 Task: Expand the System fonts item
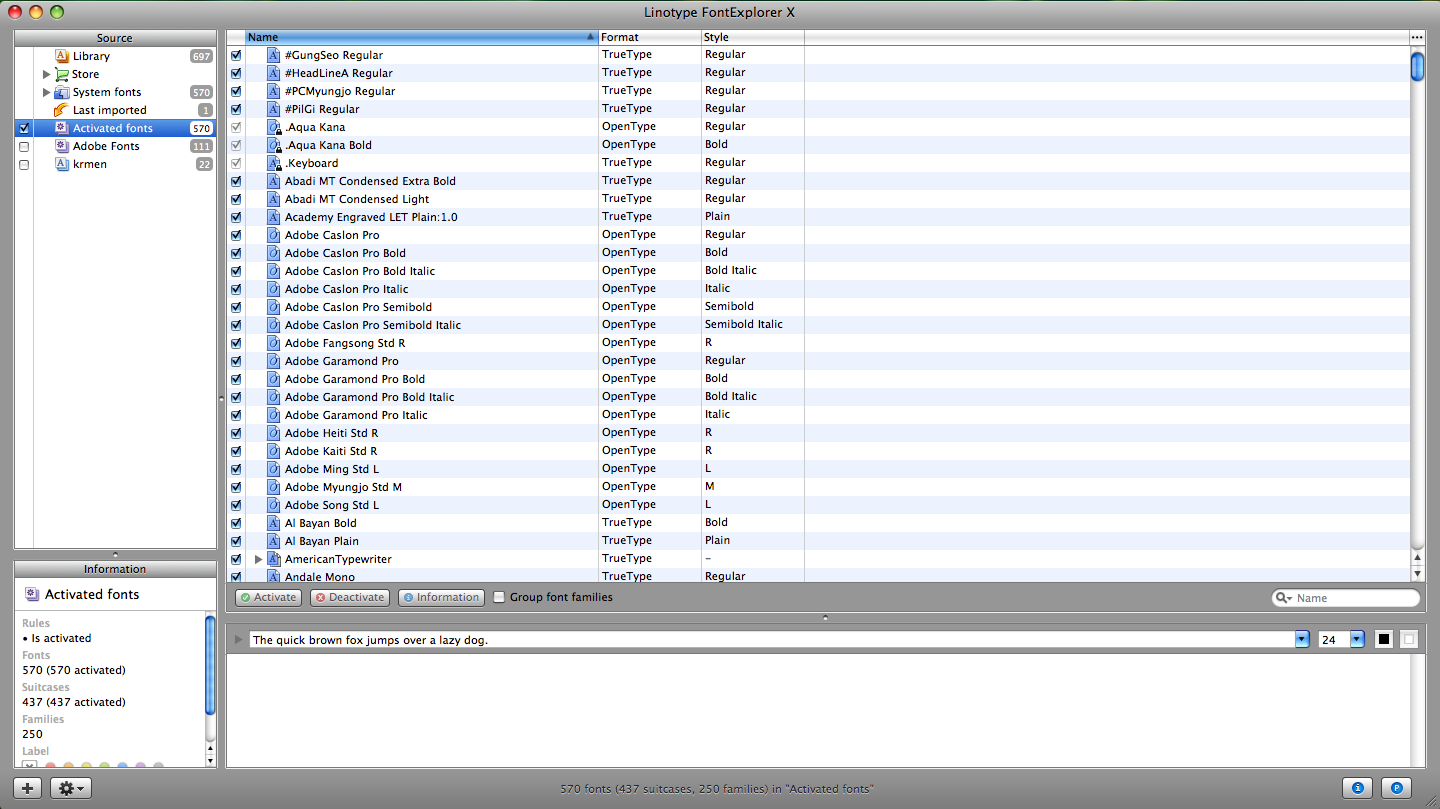pos(46,92)
